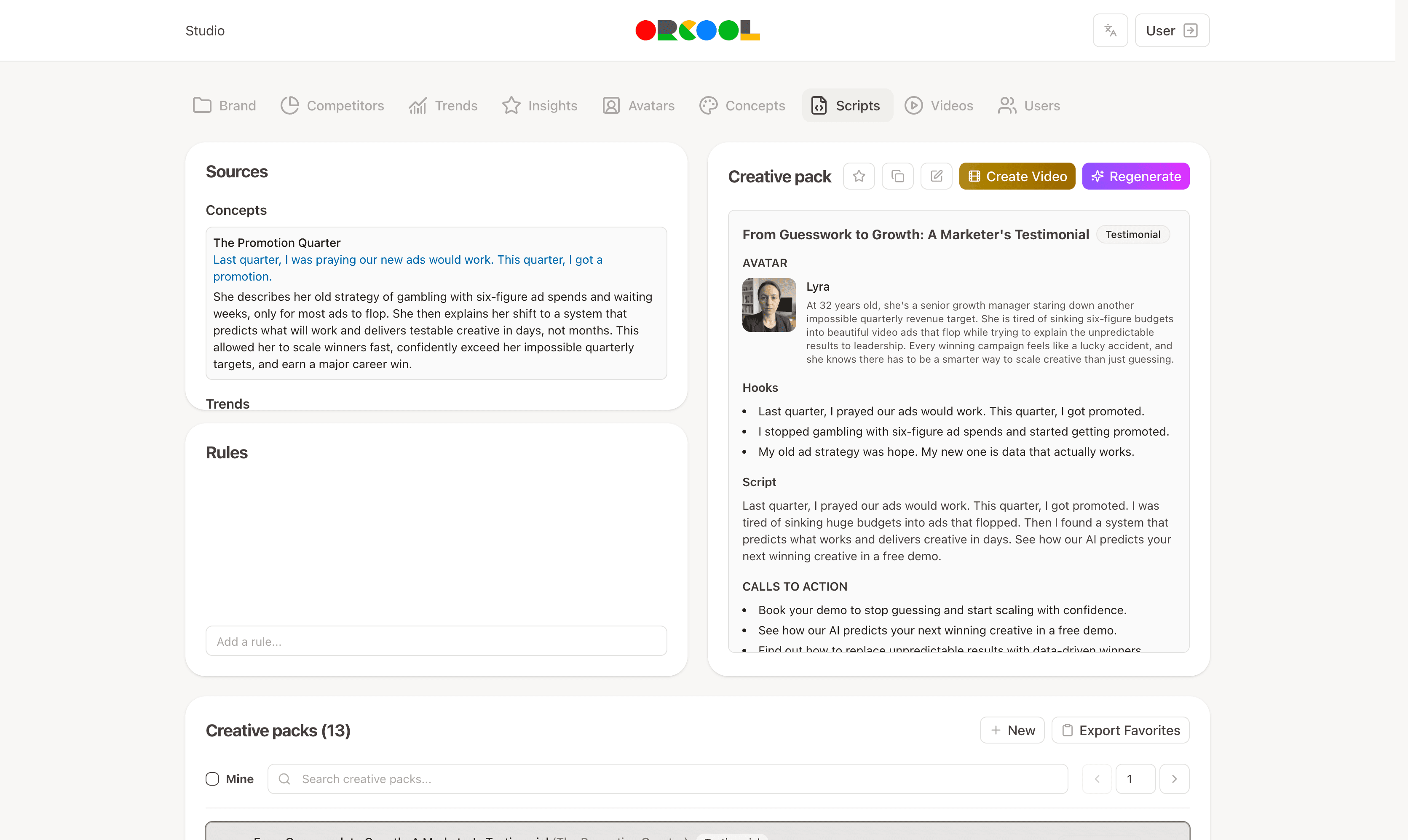Click Export Favorites button
The image size is (1408, 840).
pyautogui.click(x=1121, y=730)
